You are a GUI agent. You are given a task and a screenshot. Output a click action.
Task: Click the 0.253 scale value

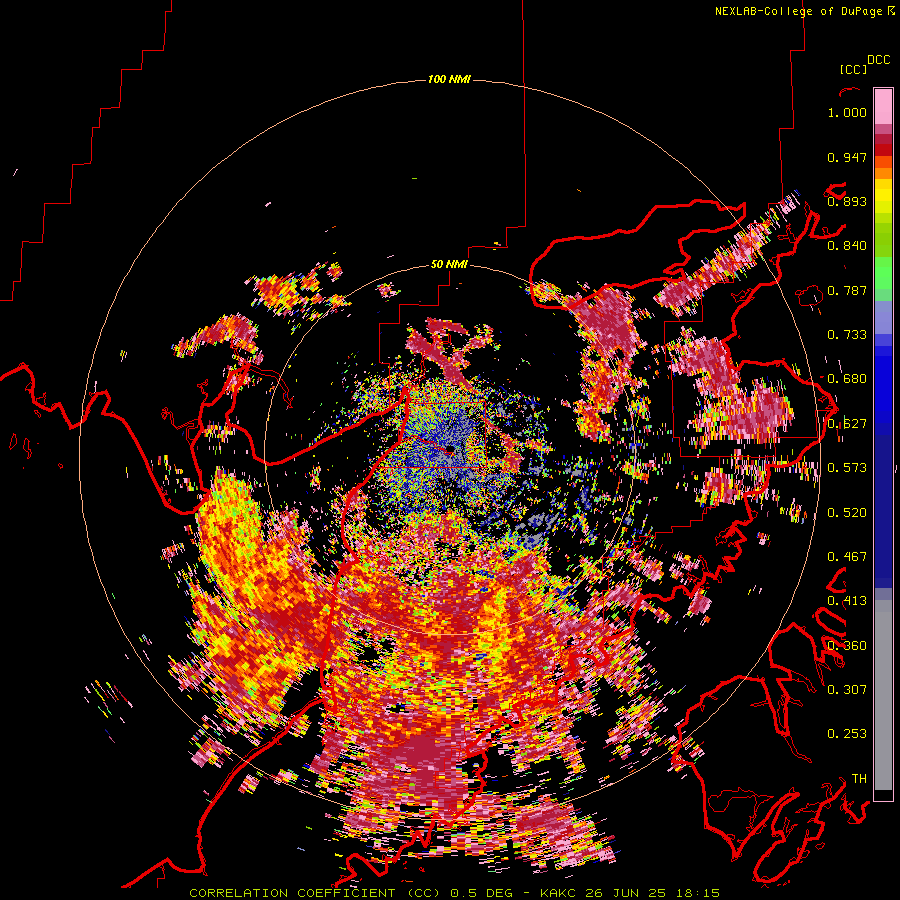coord(847,734)
